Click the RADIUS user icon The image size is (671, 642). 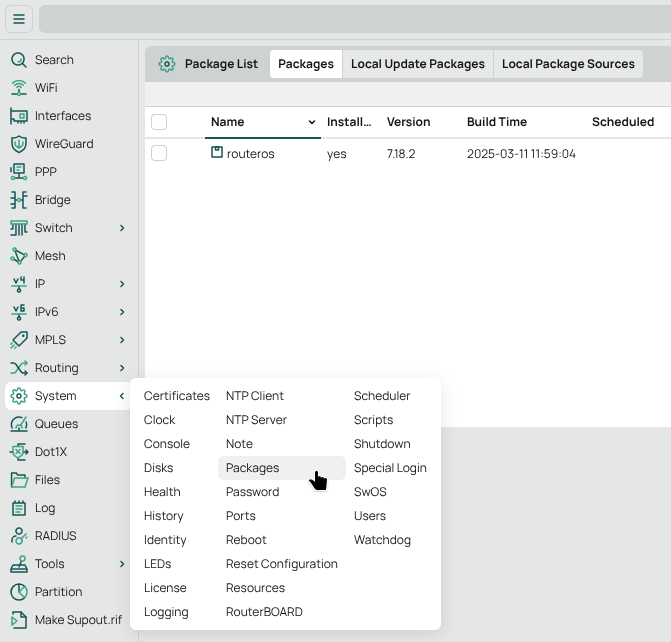pyautogui.click(x=19, y=536)
